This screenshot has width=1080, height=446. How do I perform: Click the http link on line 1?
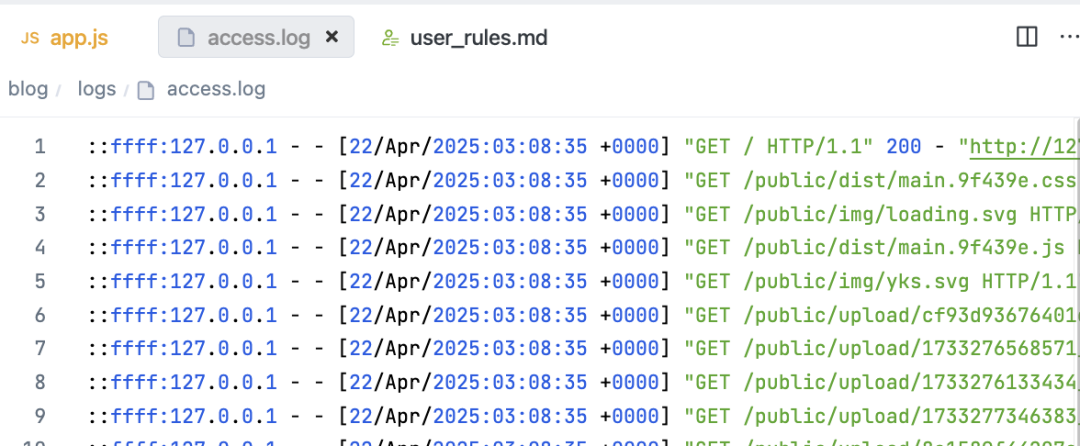[x=1020, y=147]
